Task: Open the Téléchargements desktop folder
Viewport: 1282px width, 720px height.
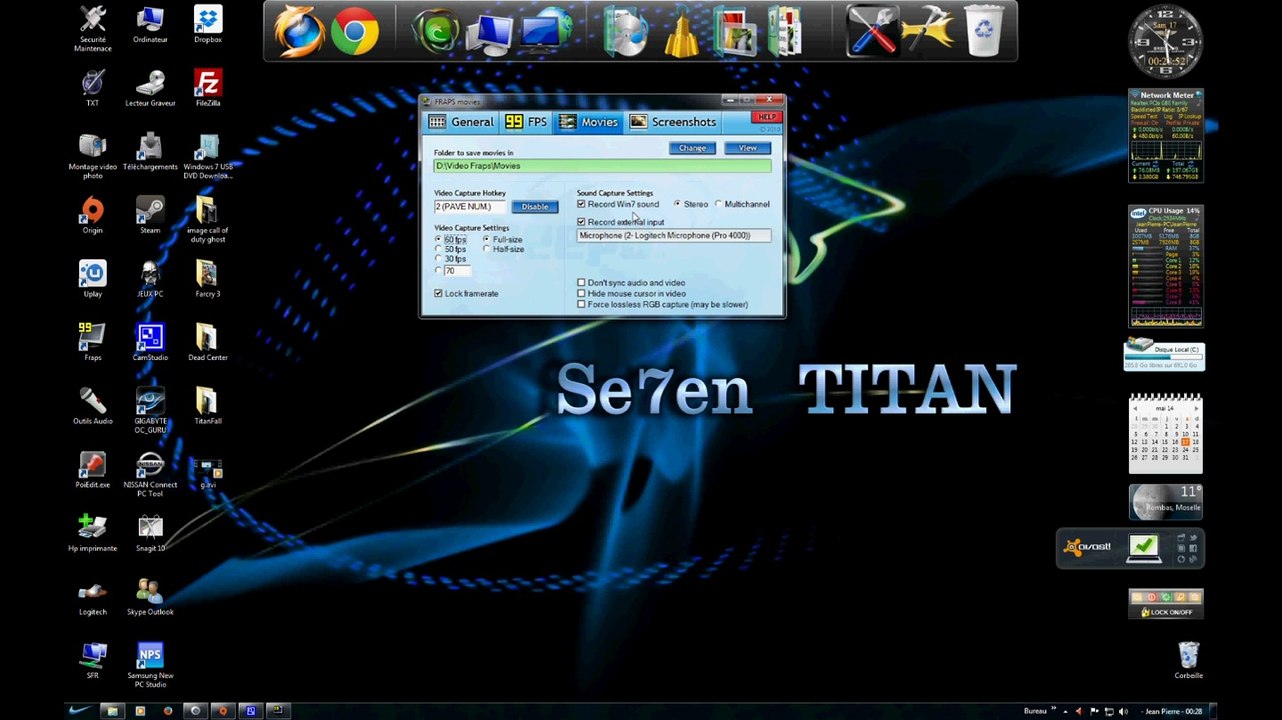Action: pos(150,152)
